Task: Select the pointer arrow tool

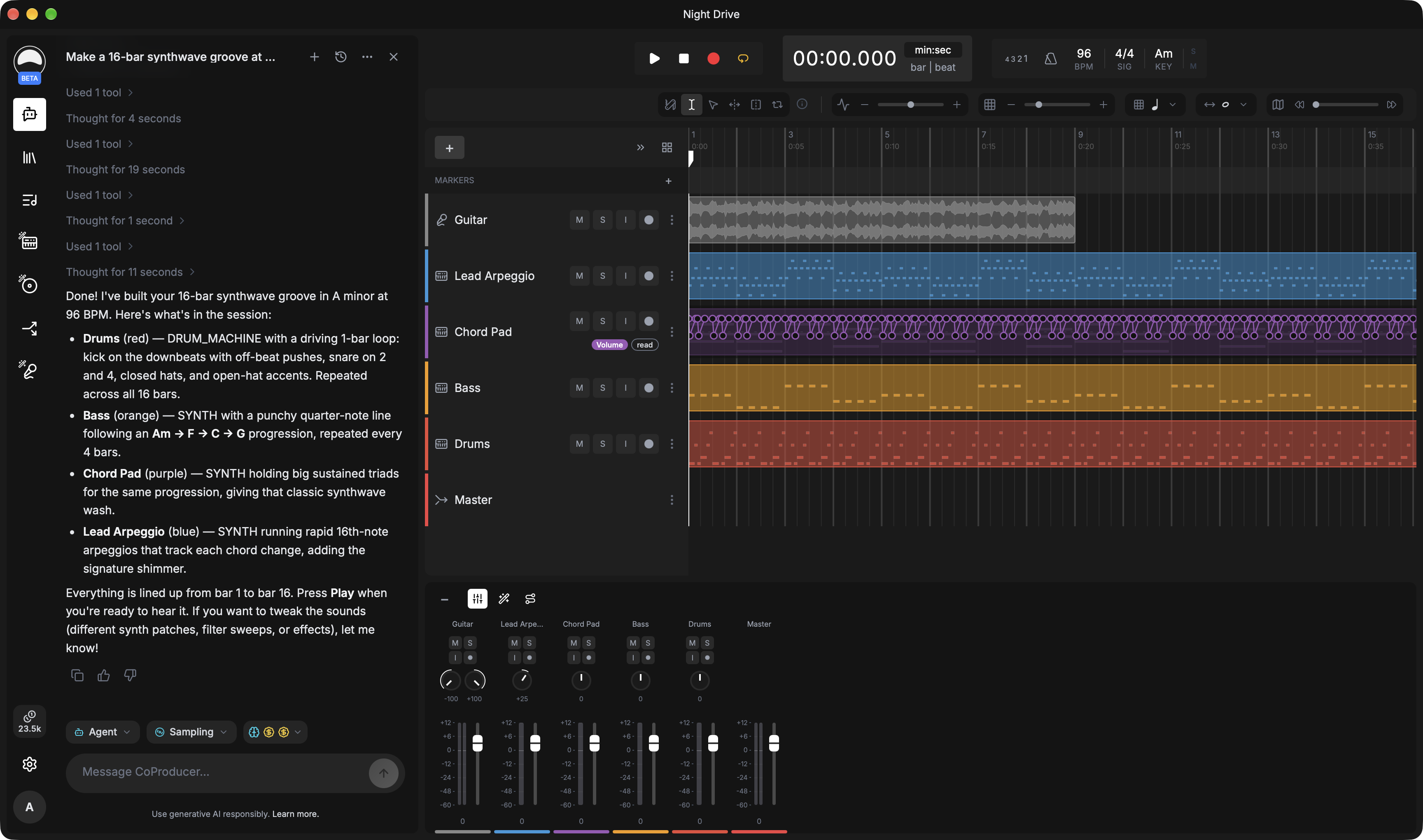Action: tap(713, 104)
